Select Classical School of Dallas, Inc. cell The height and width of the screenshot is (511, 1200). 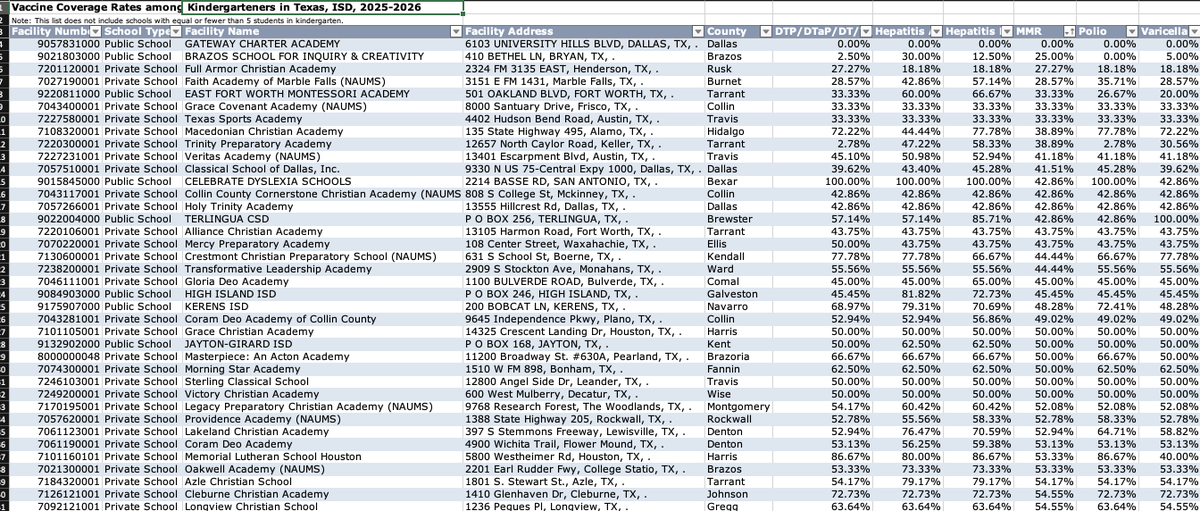pos(323,169)
